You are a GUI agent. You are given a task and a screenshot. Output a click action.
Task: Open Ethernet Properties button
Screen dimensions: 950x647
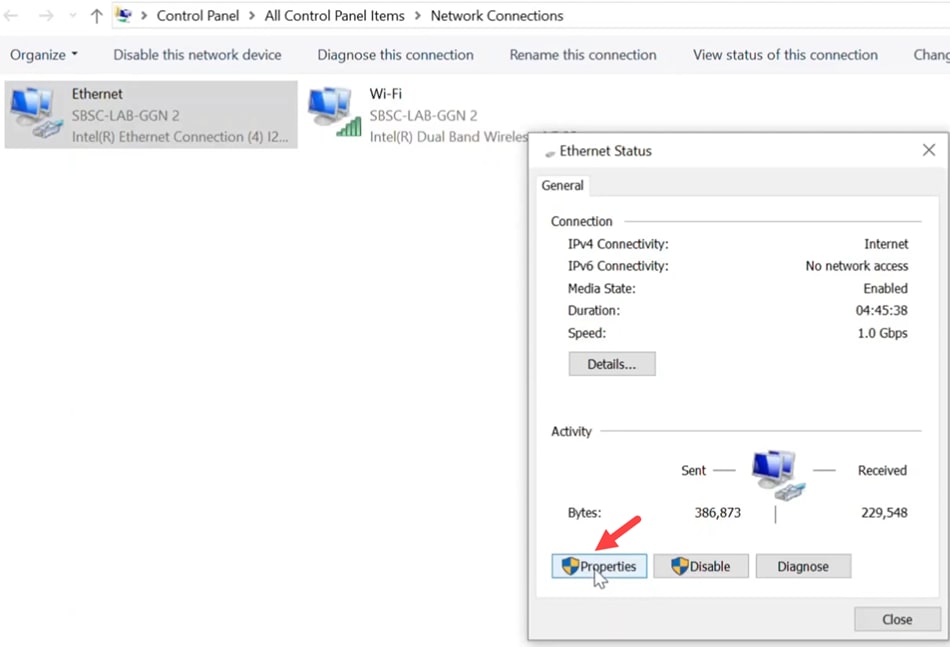tap(599, 566)
